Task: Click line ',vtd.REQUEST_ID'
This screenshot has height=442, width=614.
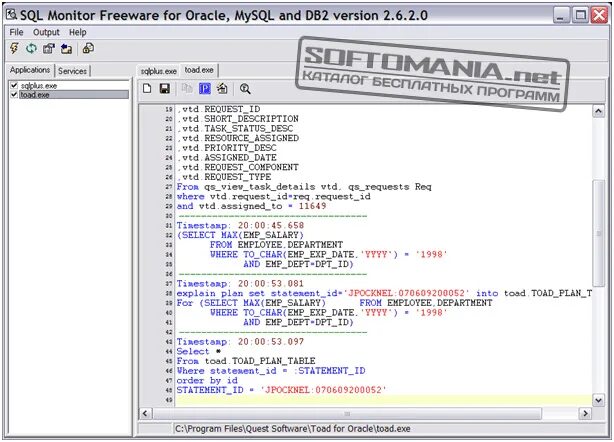Action: [x=219, y=109]
